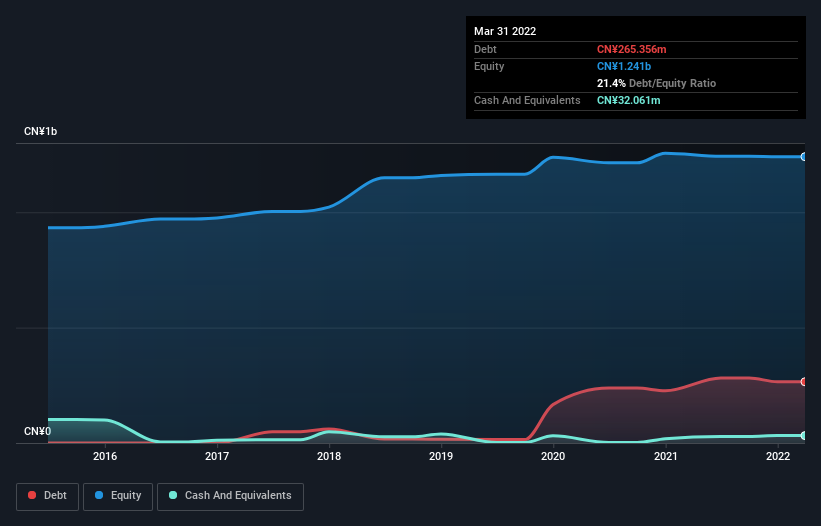This screenshot has height=526, width=821.
Task: Click the tooltip's Debt row label
Action: (x=485, y=49)
